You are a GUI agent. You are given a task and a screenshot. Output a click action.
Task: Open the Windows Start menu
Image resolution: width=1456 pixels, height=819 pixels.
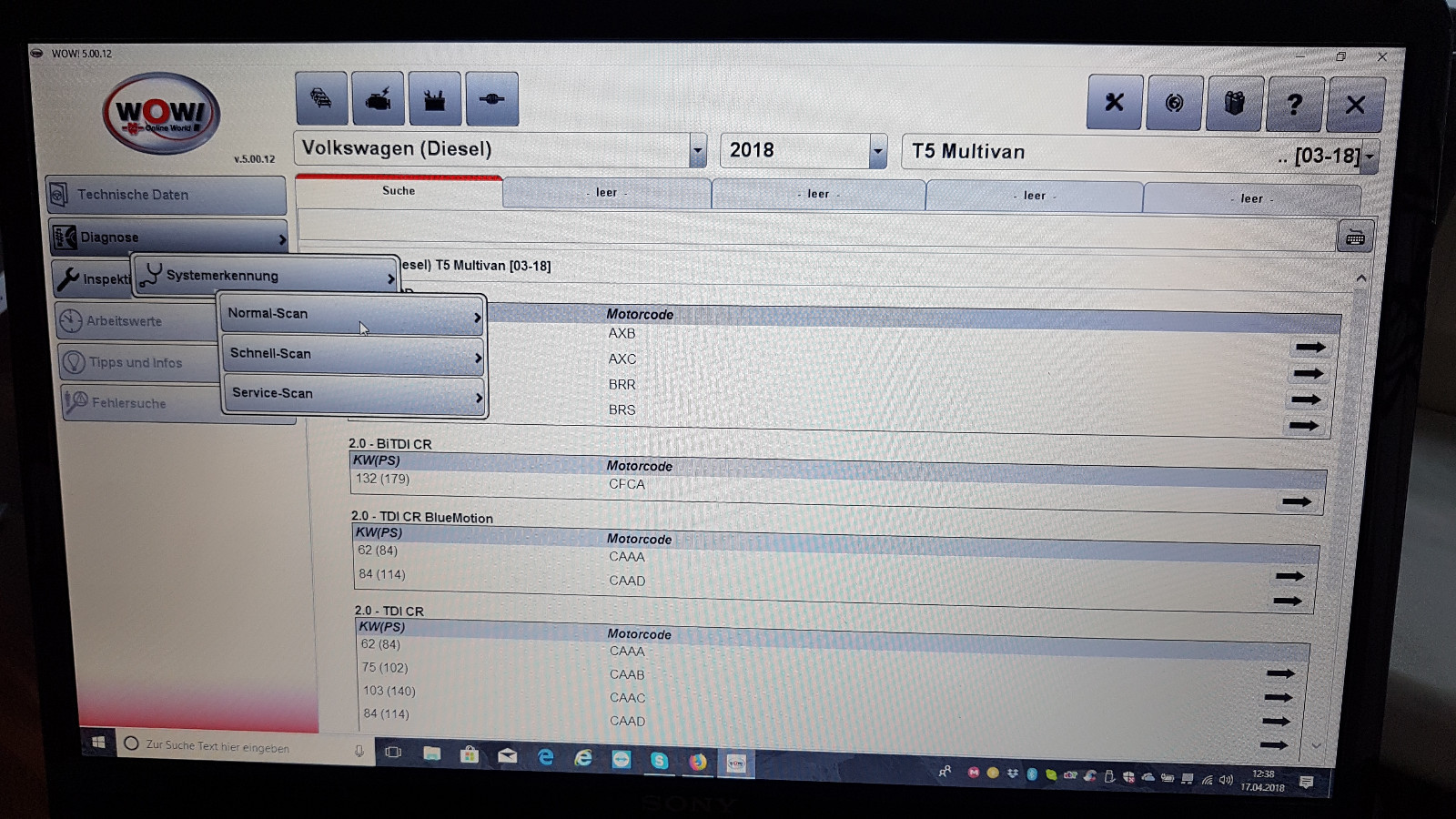[x=98, y=743]
